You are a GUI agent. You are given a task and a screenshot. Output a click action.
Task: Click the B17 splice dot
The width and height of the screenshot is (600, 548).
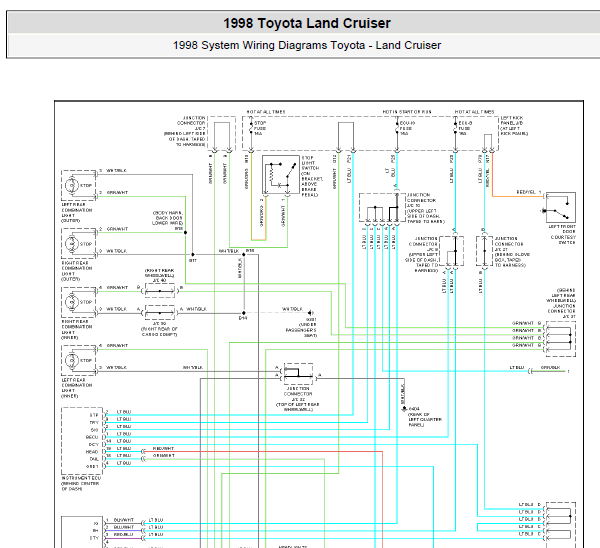[x=193, y=254]
